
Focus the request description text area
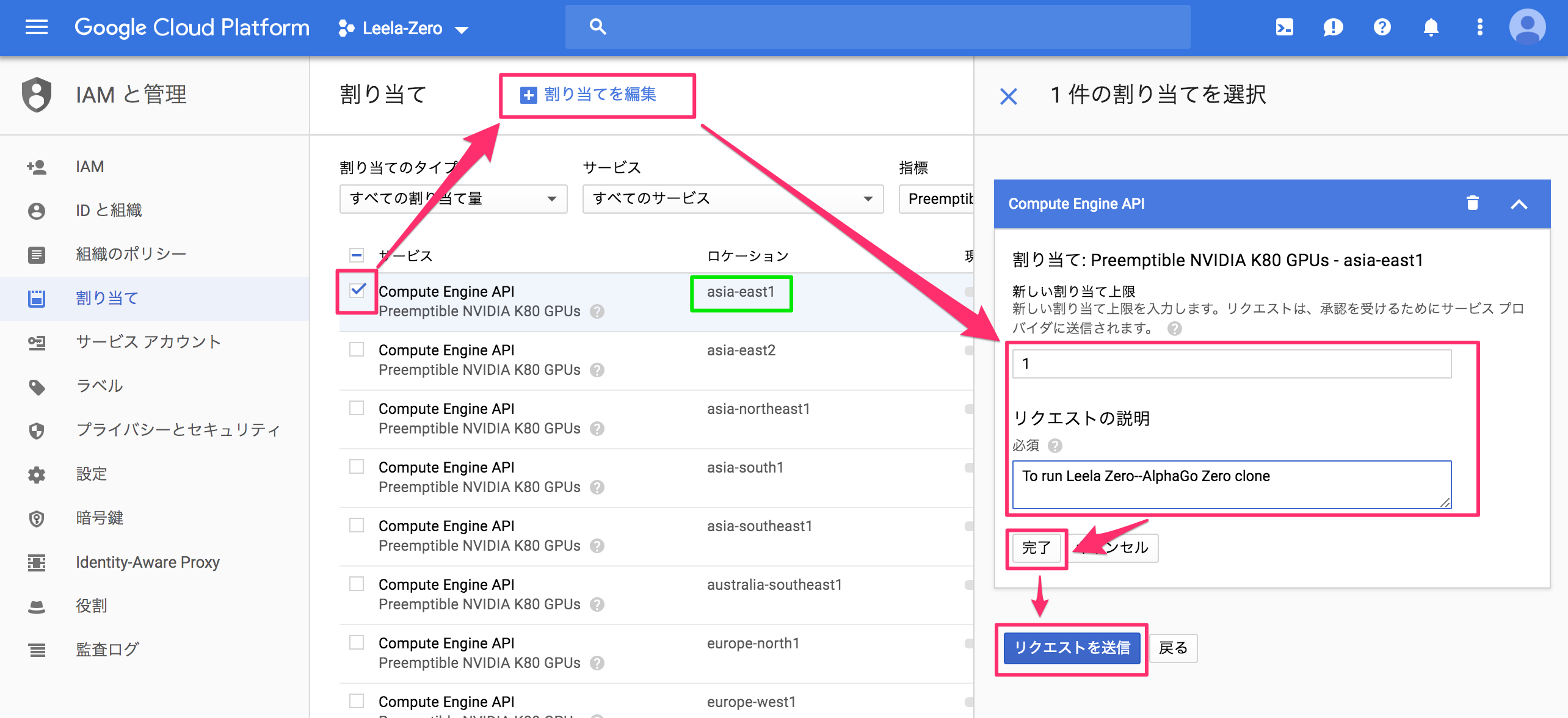[x=1232, y=485]
